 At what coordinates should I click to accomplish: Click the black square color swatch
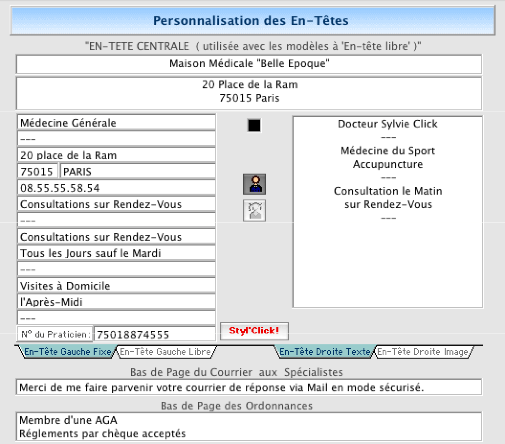pyautogui.click(x=254, y=125)
